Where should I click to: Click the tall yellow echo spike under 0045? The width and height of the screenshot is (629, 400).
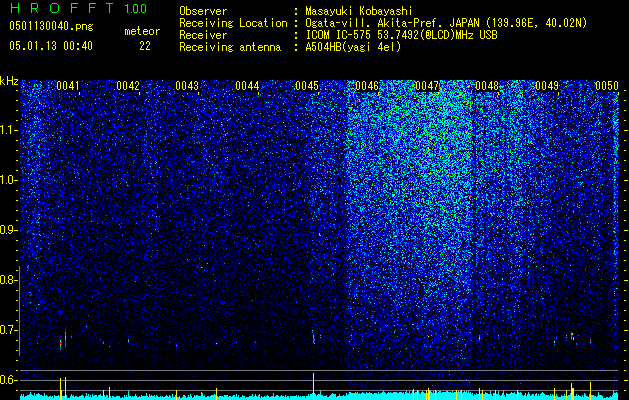pyautogui.click(x=313, y=384)
